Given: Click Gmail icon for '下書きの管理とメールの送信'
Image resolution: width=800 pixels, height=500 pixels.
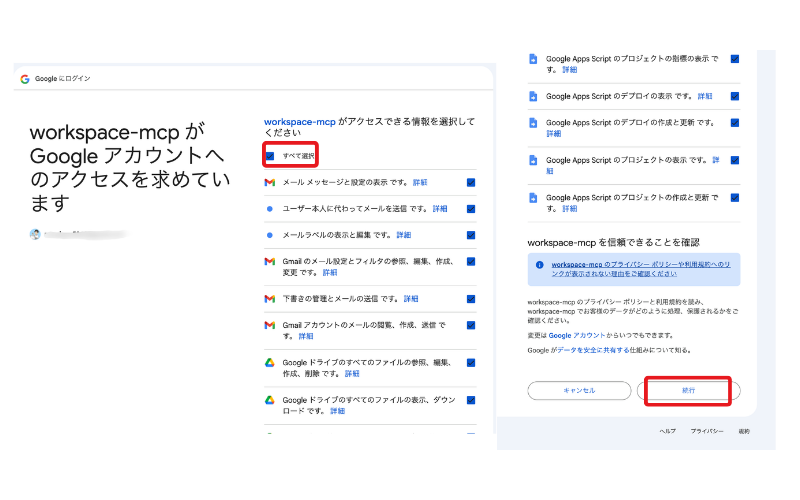Looking at the screenshot, I should tap(270, 299).
